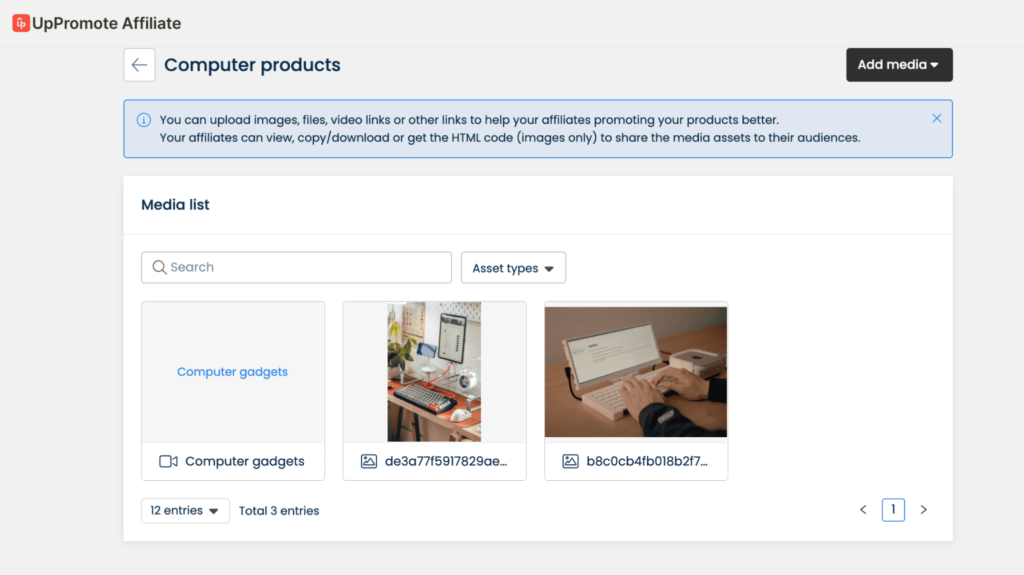Image resolution: width=1024 pixels, height=575 pixels.
Task: Dismiss the blue info banner
Action: [x=936, y=118]
